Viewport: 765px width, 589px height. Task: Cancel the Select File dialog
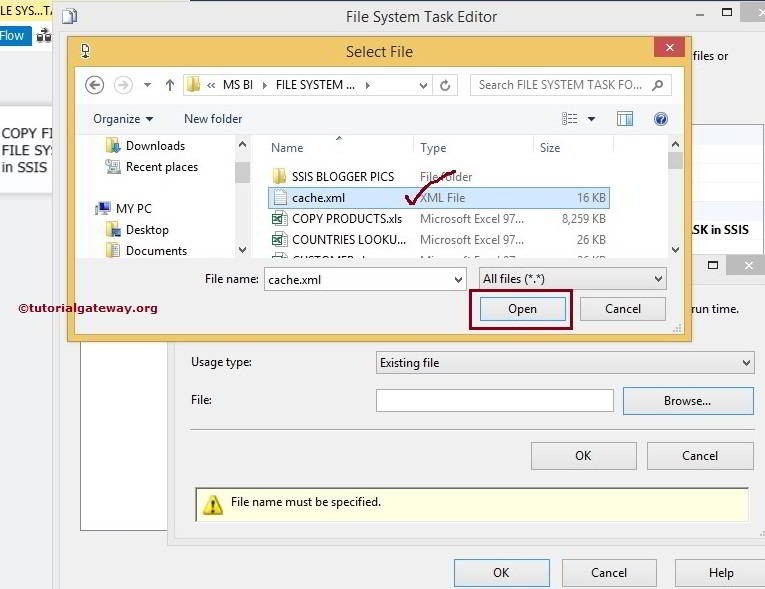click(623, 309)
